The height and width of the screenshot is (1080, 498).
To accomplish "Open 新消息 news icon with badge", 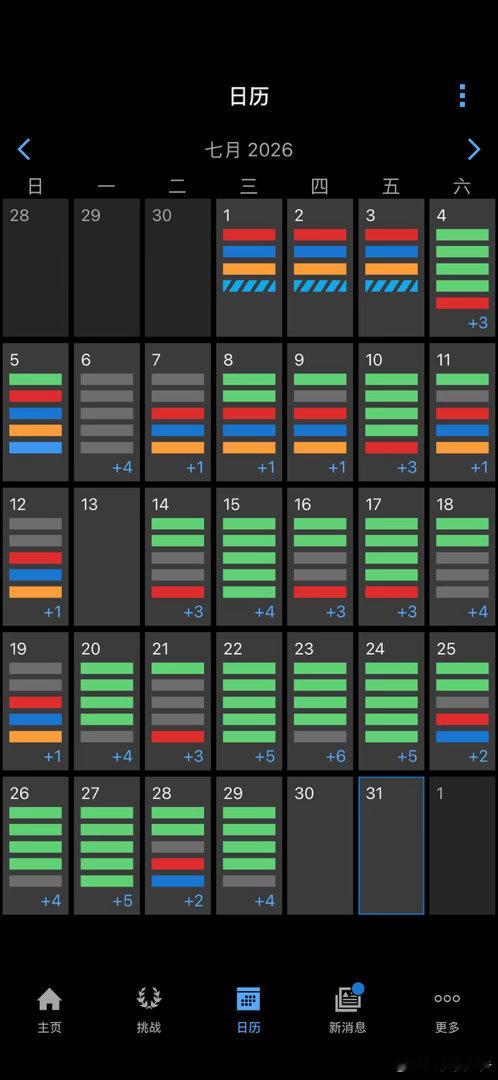I will tap(349, 998).
